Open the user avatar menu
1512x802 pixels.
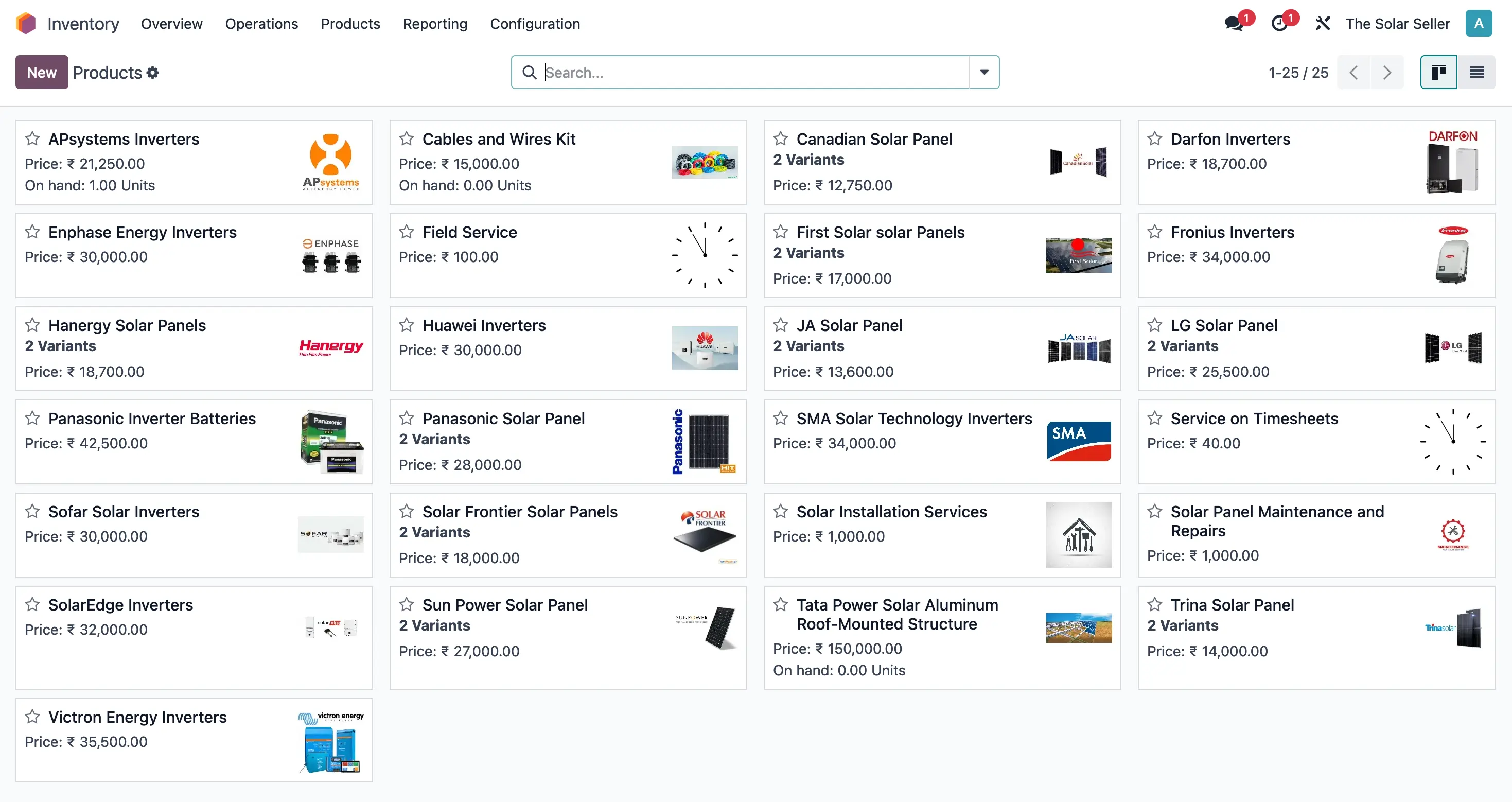pyautogui.click(x=1479, y=24)
